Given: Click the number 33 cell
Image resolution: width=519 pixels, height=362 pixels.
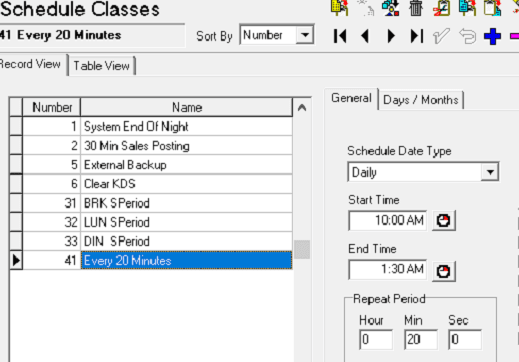Looking at the screenshot, I should click(52, 241).
